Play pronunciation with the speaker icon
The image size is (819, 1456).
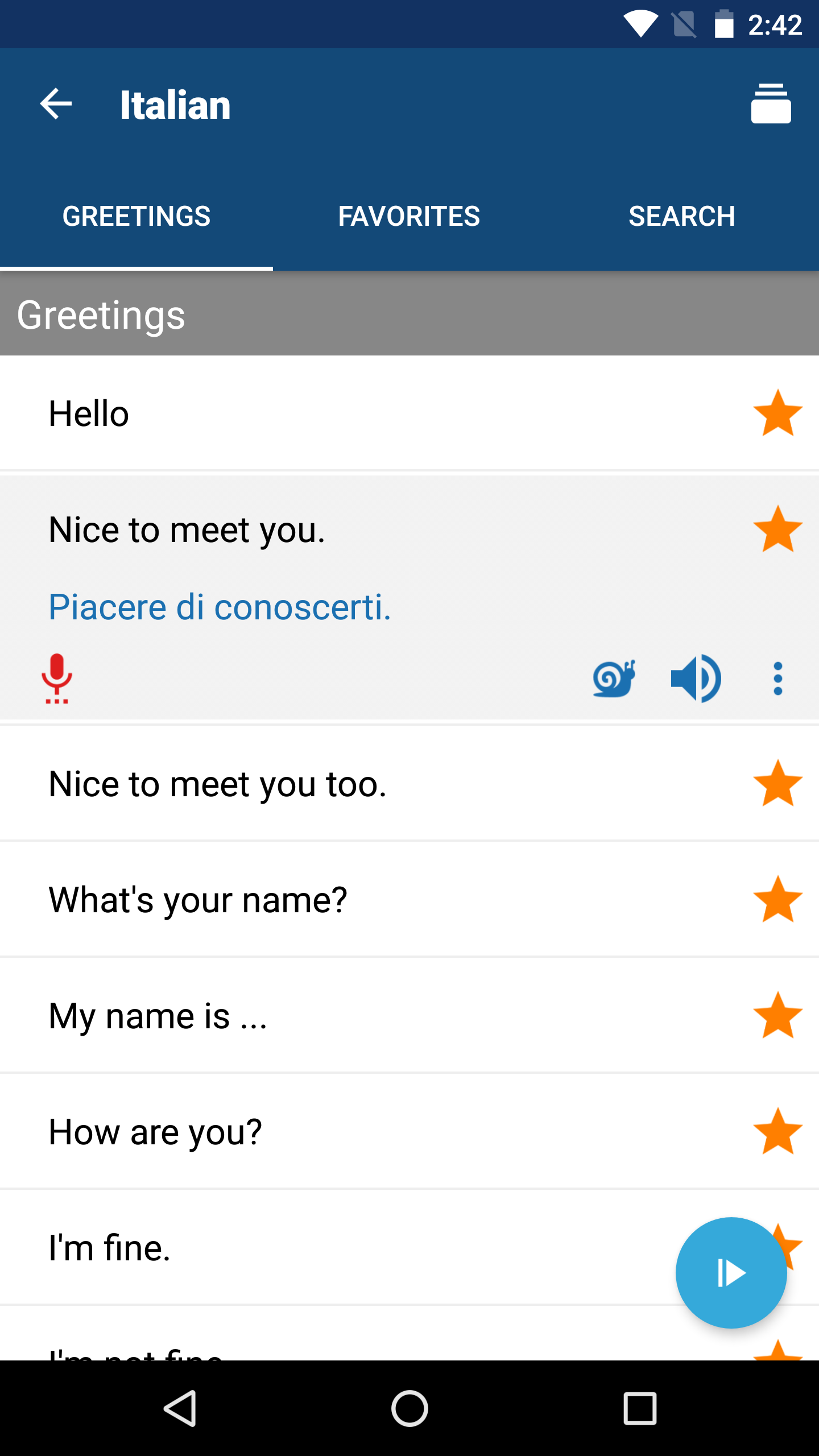pos(696,678)
